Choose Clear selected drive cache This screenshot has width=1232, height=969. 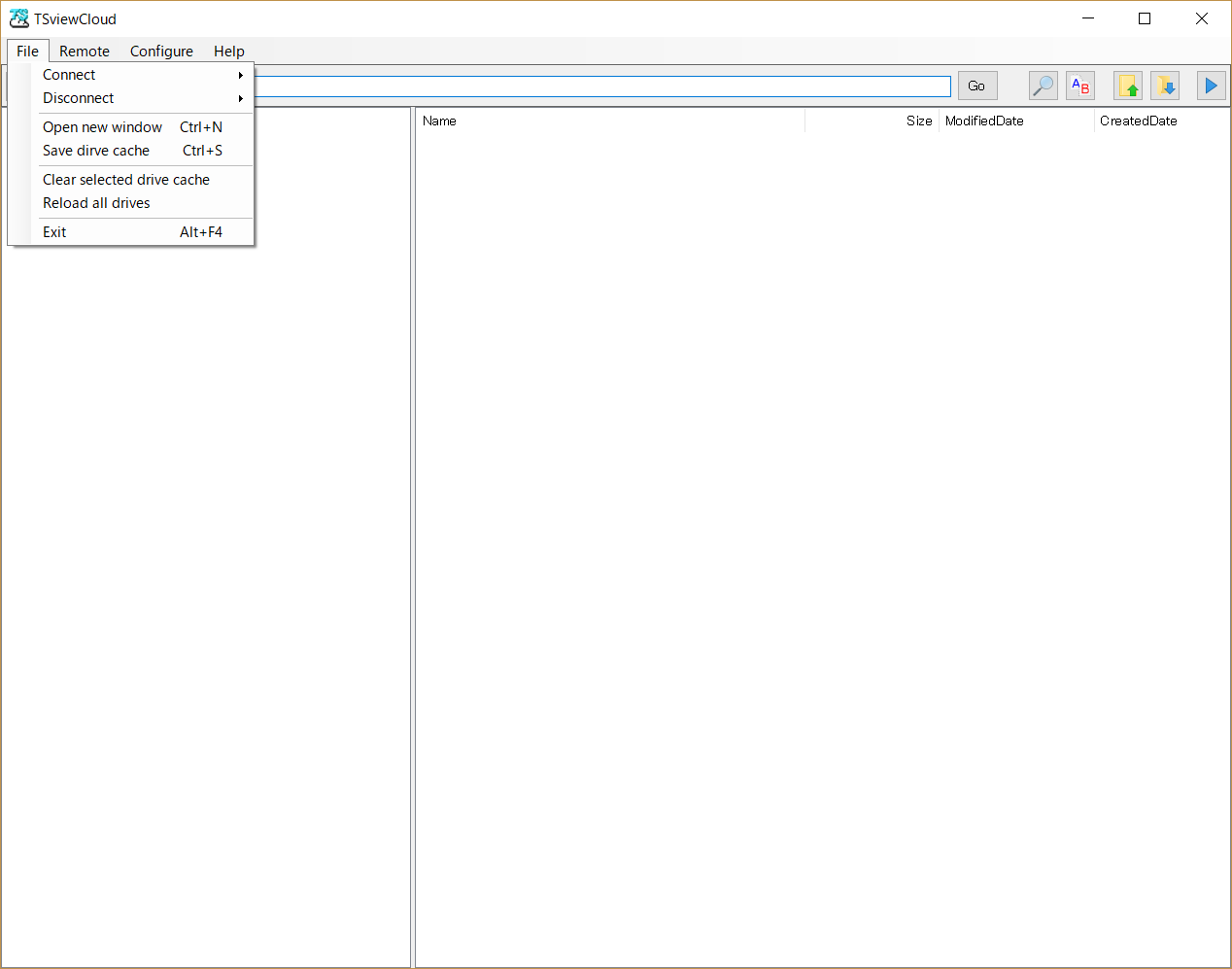(x=126, y=180)
